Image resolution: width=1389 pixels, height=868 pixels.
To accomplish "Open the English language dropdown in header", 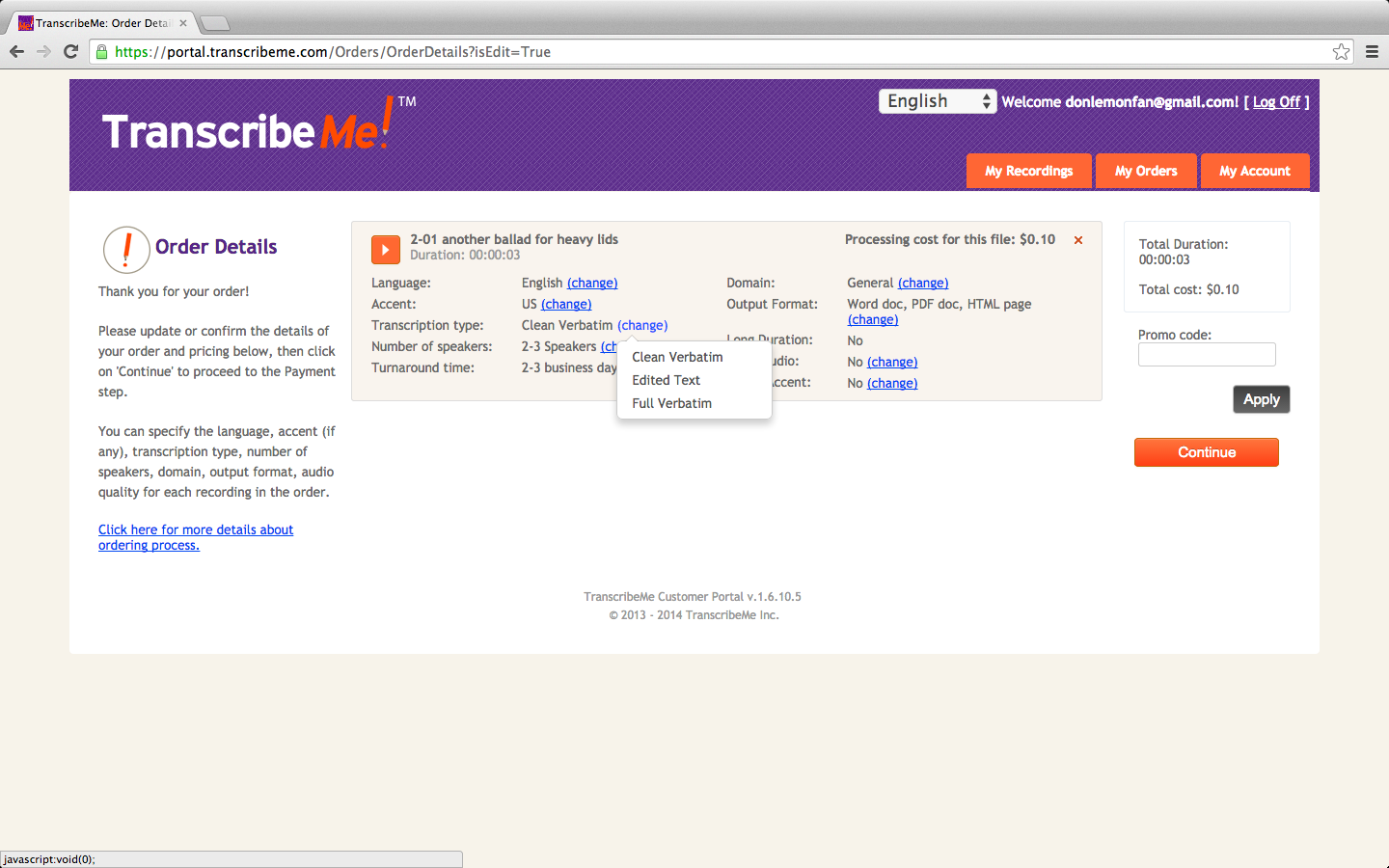I will [x=937, y=101].
